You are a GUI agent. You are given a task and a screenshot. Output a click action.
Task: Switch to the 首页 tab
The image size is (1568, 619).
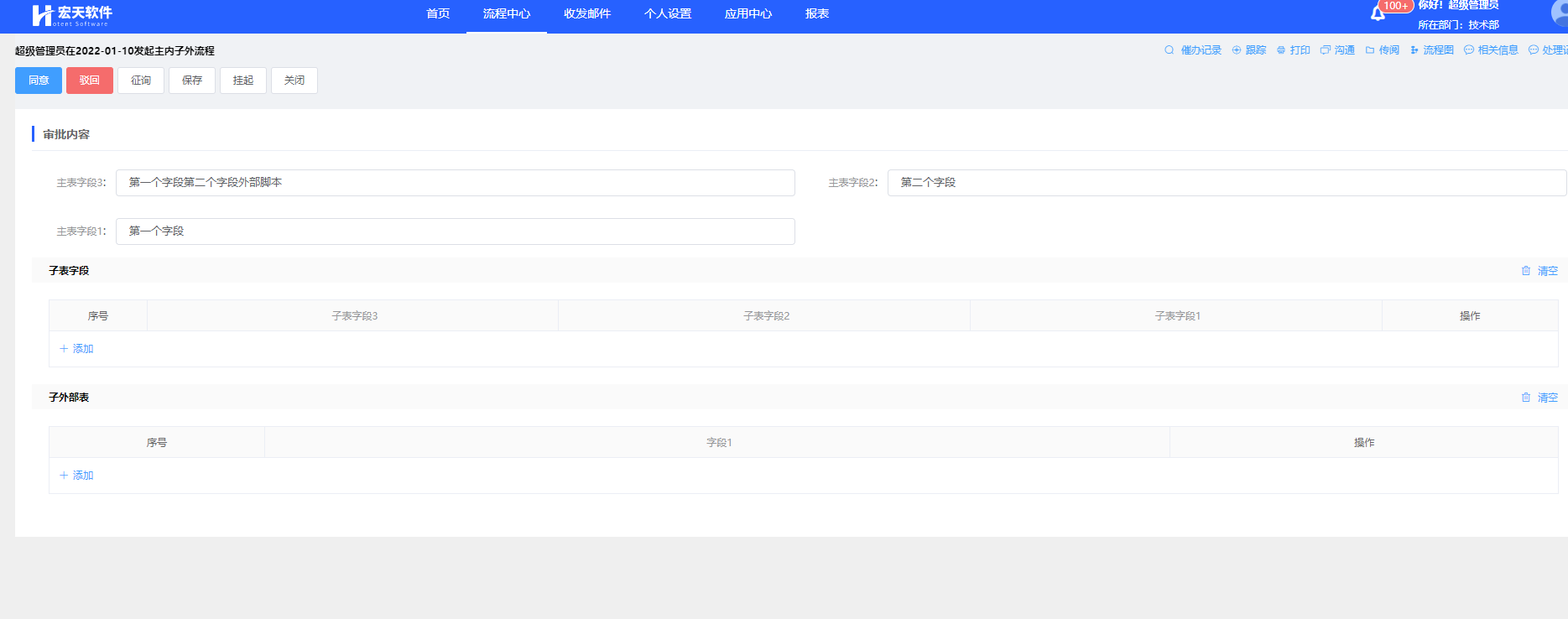pos(438,14)
